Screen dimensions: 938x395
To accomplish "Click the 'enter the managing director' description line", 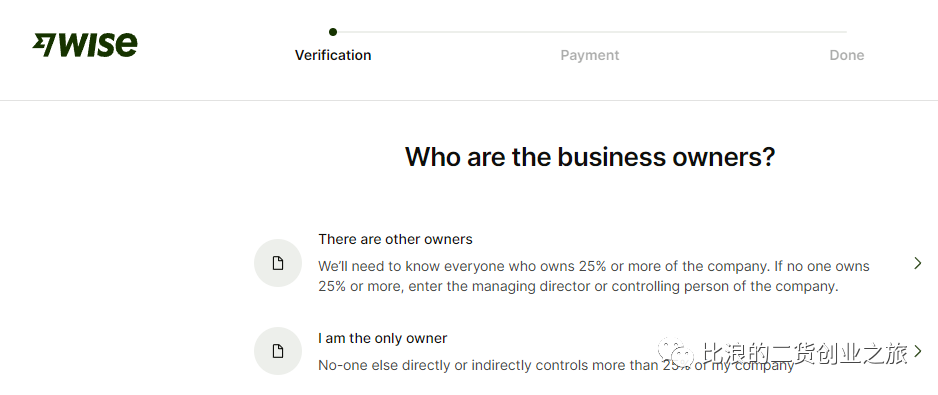I will pos(578,286).
